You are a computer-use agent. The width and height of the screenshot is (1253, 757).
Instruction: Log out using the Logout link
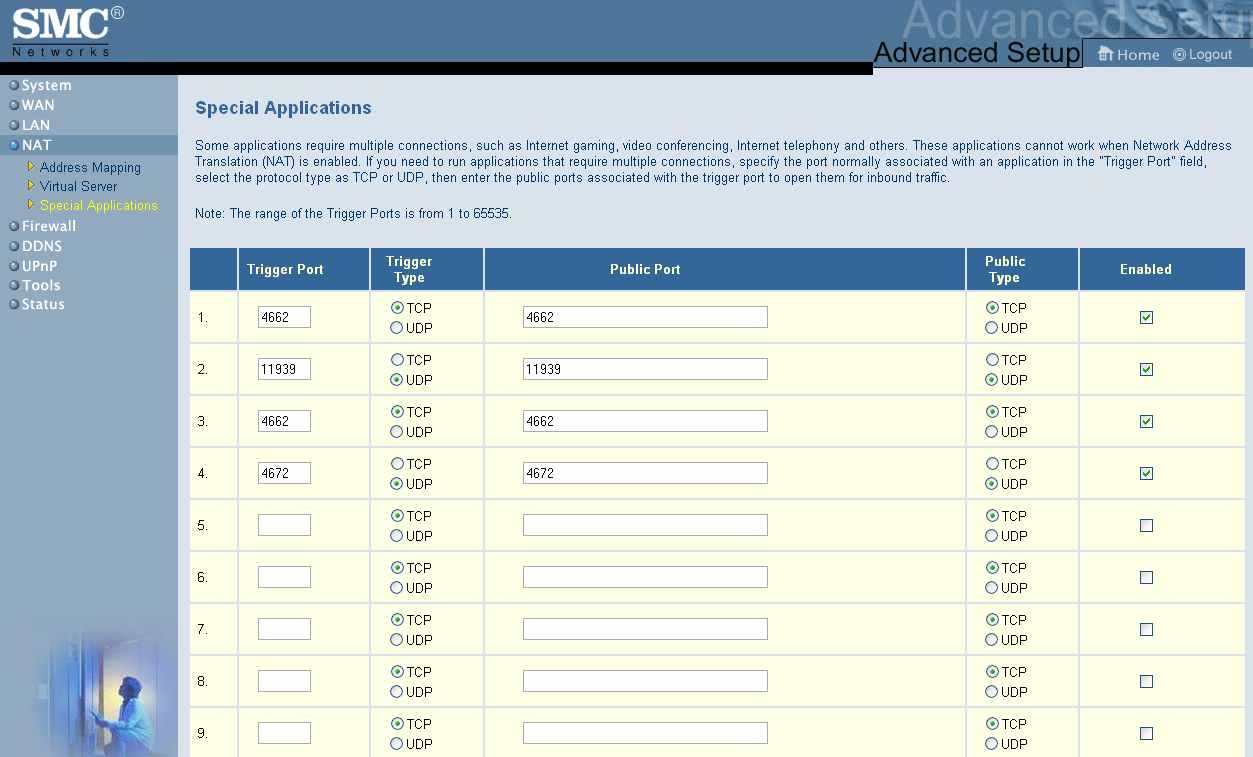point(1203,55)
